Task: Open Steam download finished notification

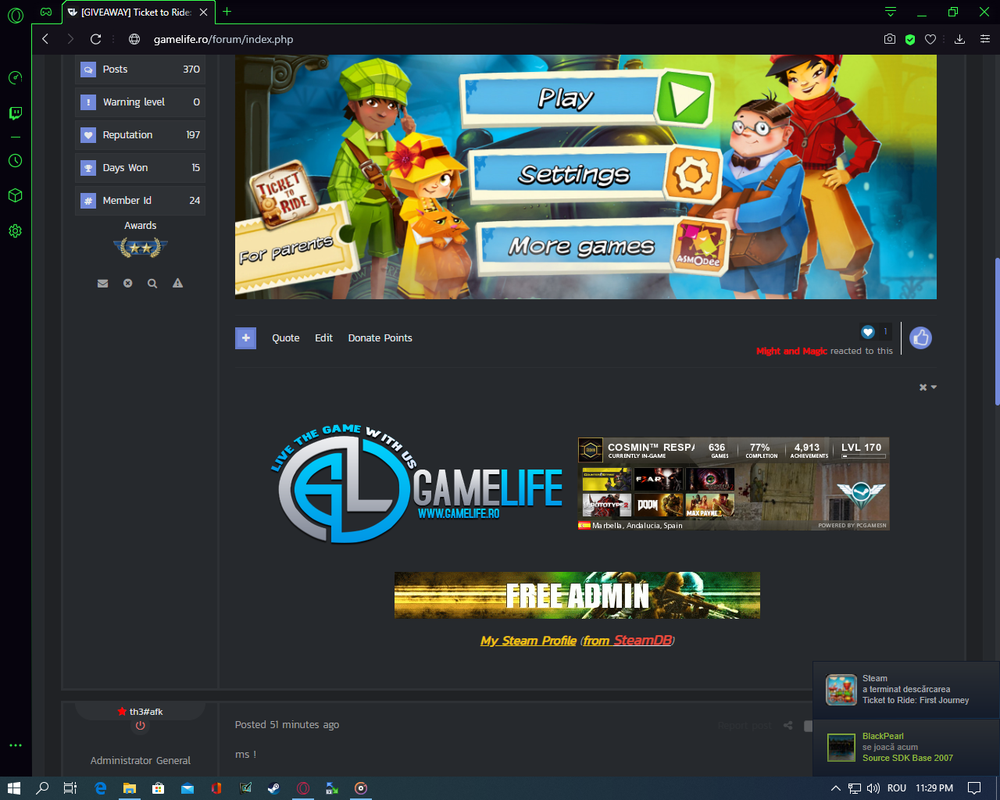Action: 906,690
